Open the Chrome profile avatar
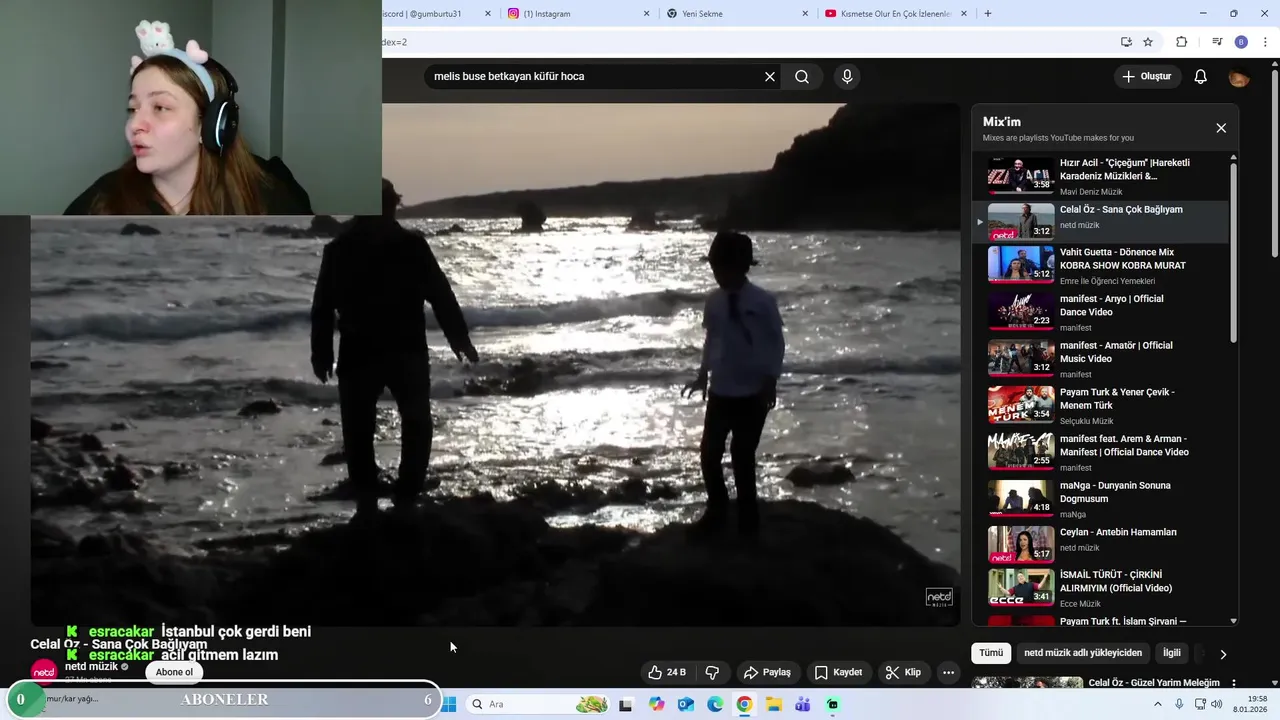 click(x=1241, y=42)
